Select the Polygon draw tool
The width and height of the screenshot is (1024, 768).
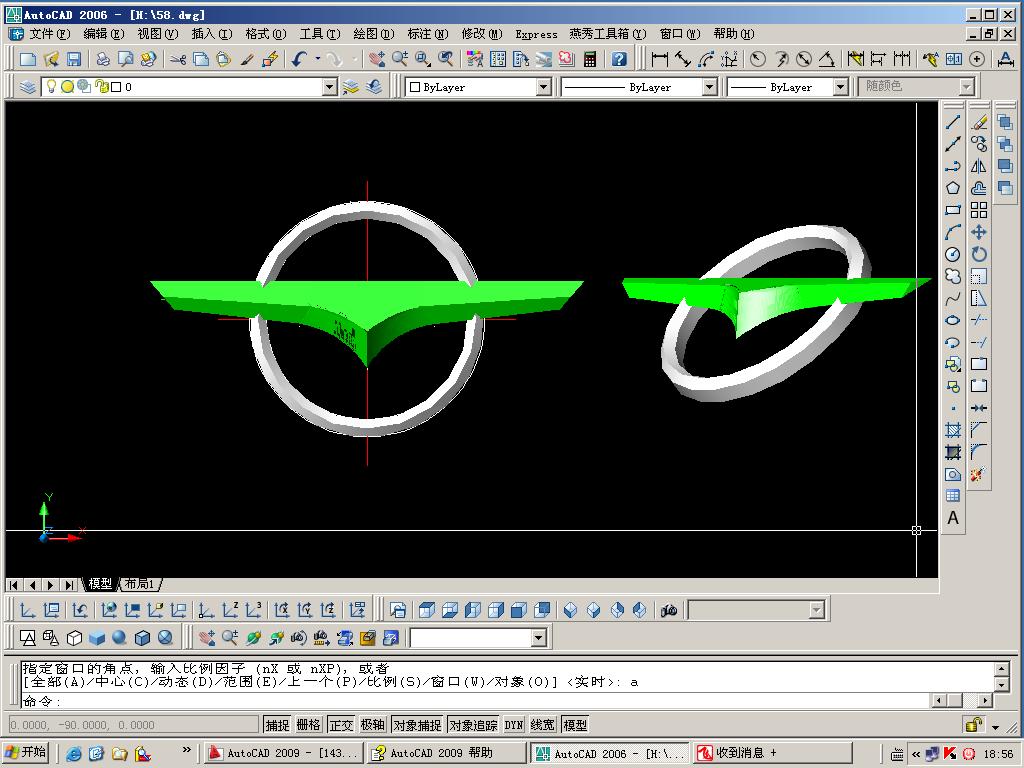[953, 188]
